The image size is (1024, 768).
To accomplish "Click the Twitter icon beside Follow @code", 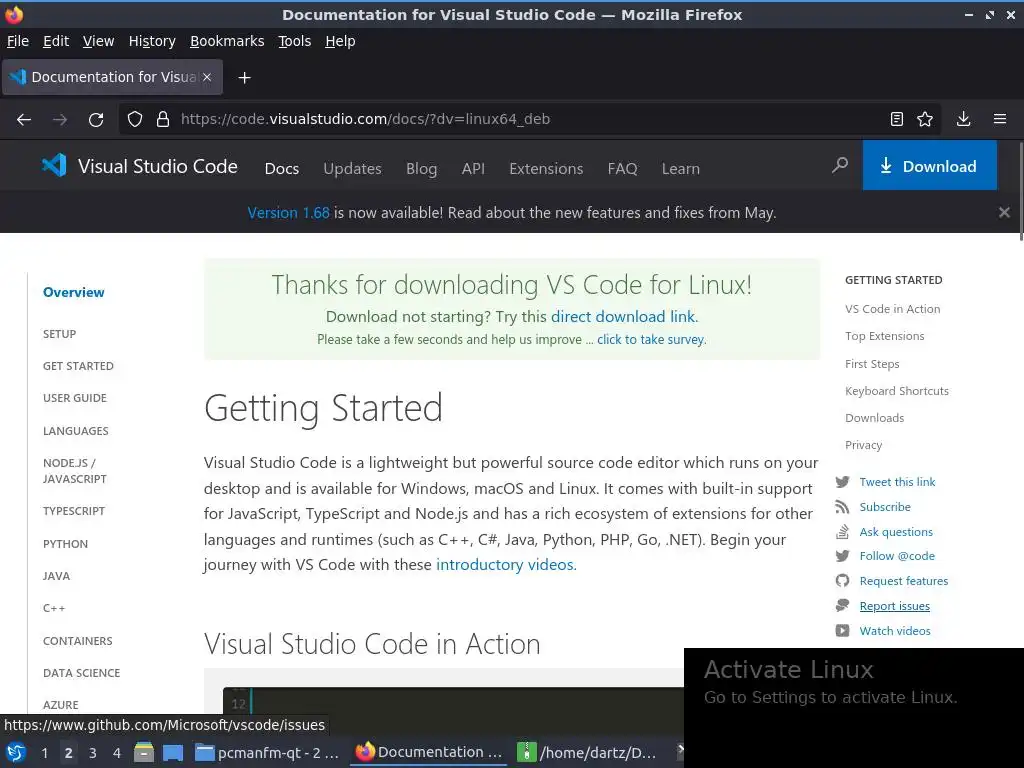I will tap(842, 556).
